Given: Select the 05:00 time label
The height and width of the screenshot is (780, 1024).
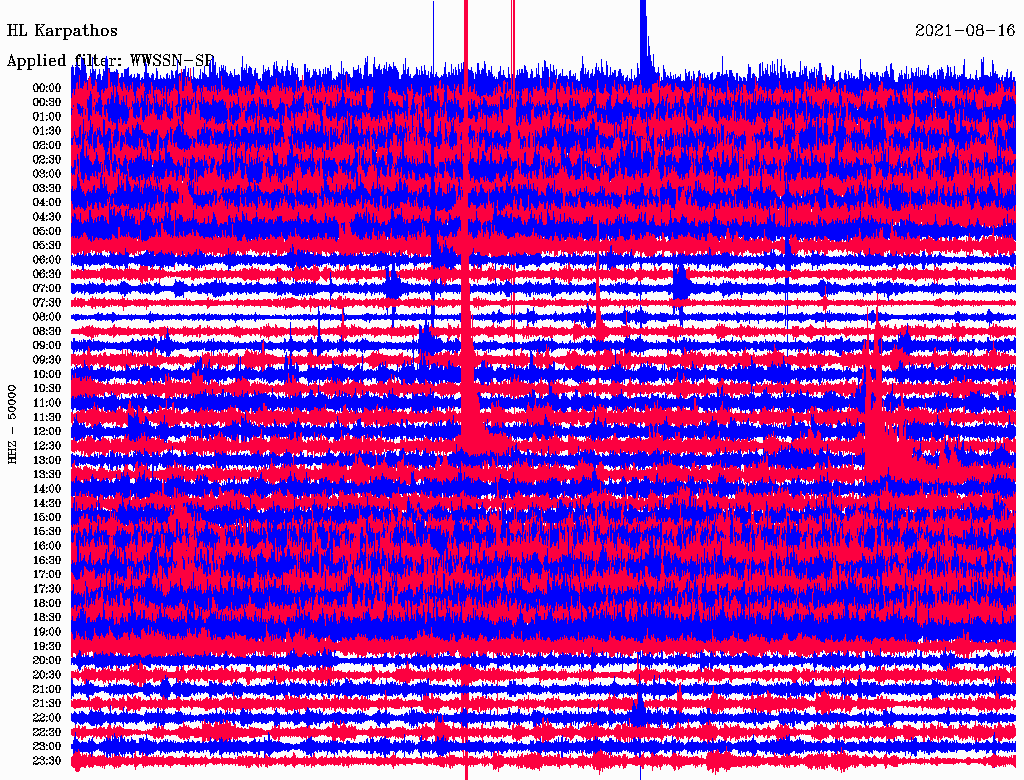Looking at the screenshot, I should 47,231.
